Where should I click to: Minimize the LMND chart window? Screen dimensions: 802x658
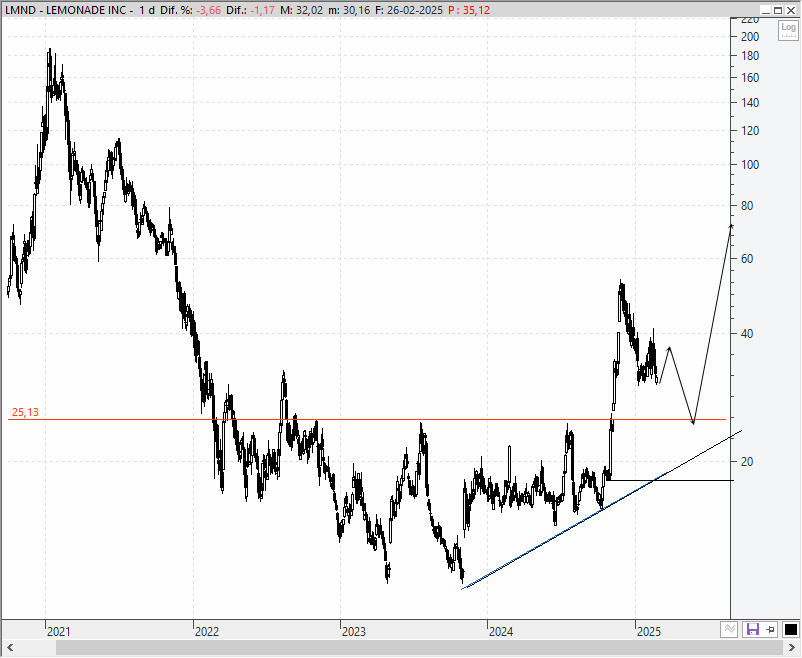click(x=766, y=10)
